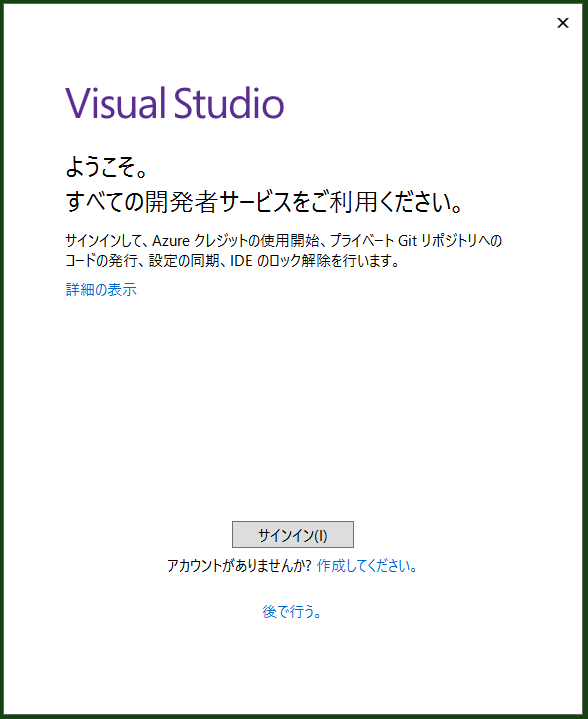Close the Visual Studio welcome dialog
The width and height of the screenshot is (588, 719).
(563, 23)
